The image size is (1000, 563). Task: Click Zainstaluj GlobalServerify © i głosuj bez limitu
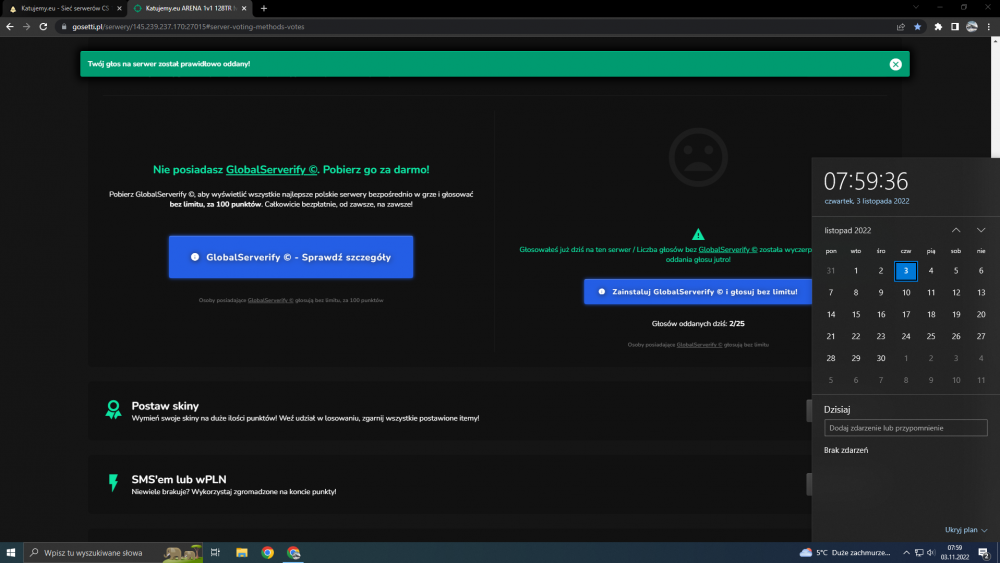point(698,291)
